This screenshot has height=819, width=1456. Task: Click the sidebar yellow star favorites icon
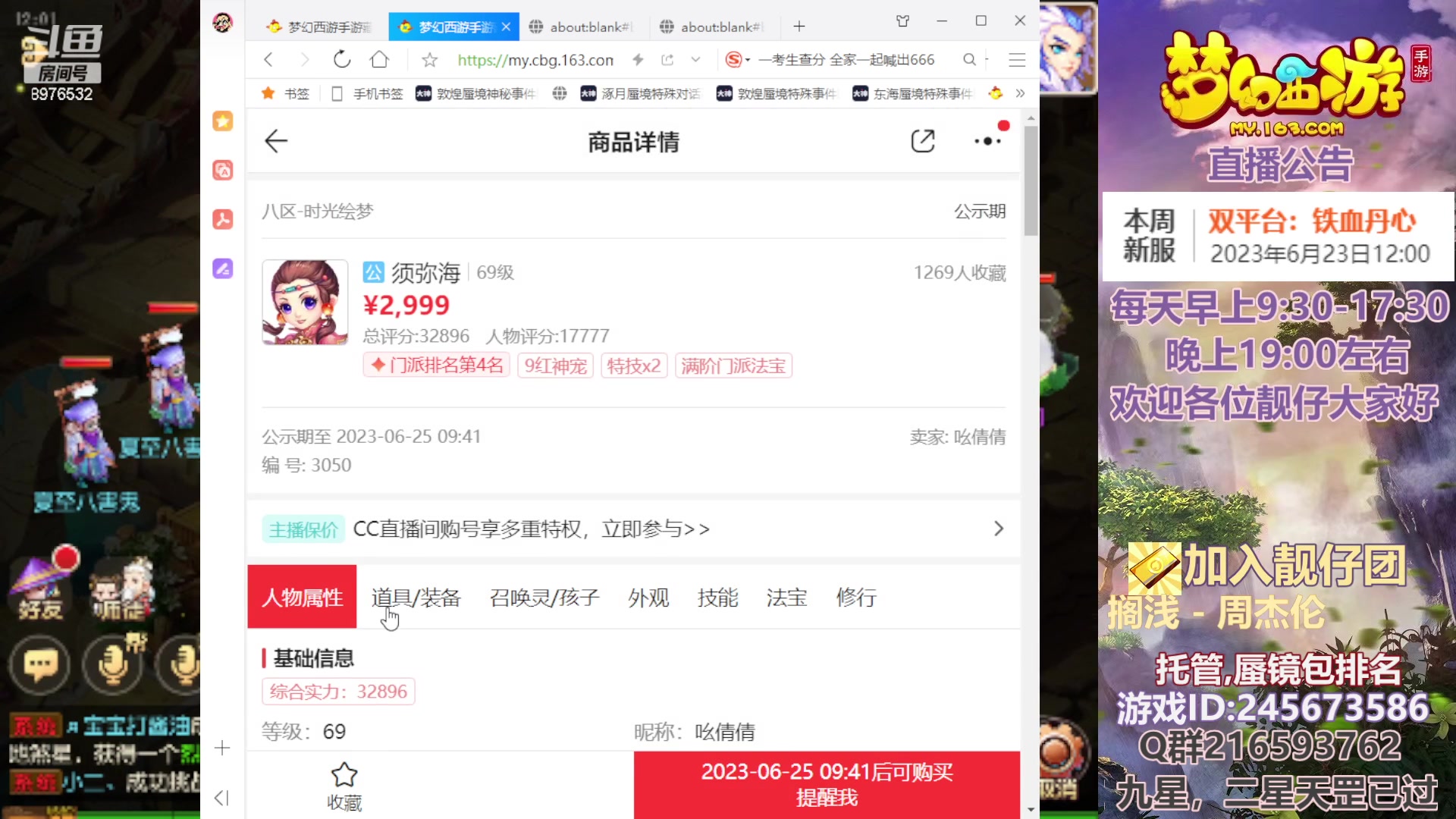(x=222, y=121)
